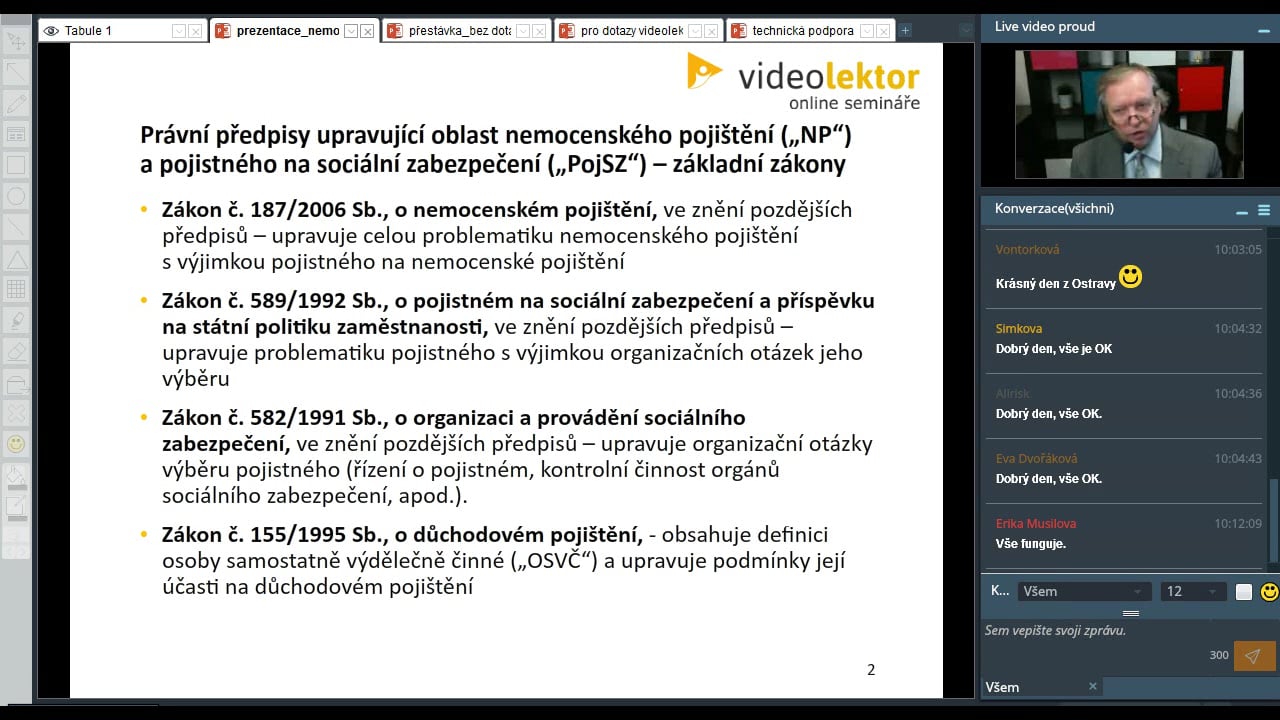Click the Alirisk chat sender name
This screenshot has width=1280, height=720.
[x=1012, y=393]
